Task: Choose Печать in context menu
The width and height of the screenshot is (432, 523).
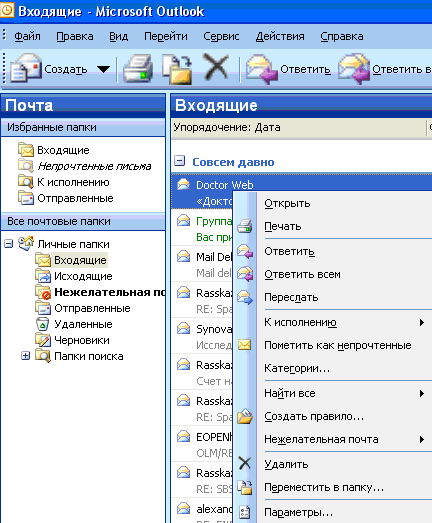Action: tap(334, 226)
